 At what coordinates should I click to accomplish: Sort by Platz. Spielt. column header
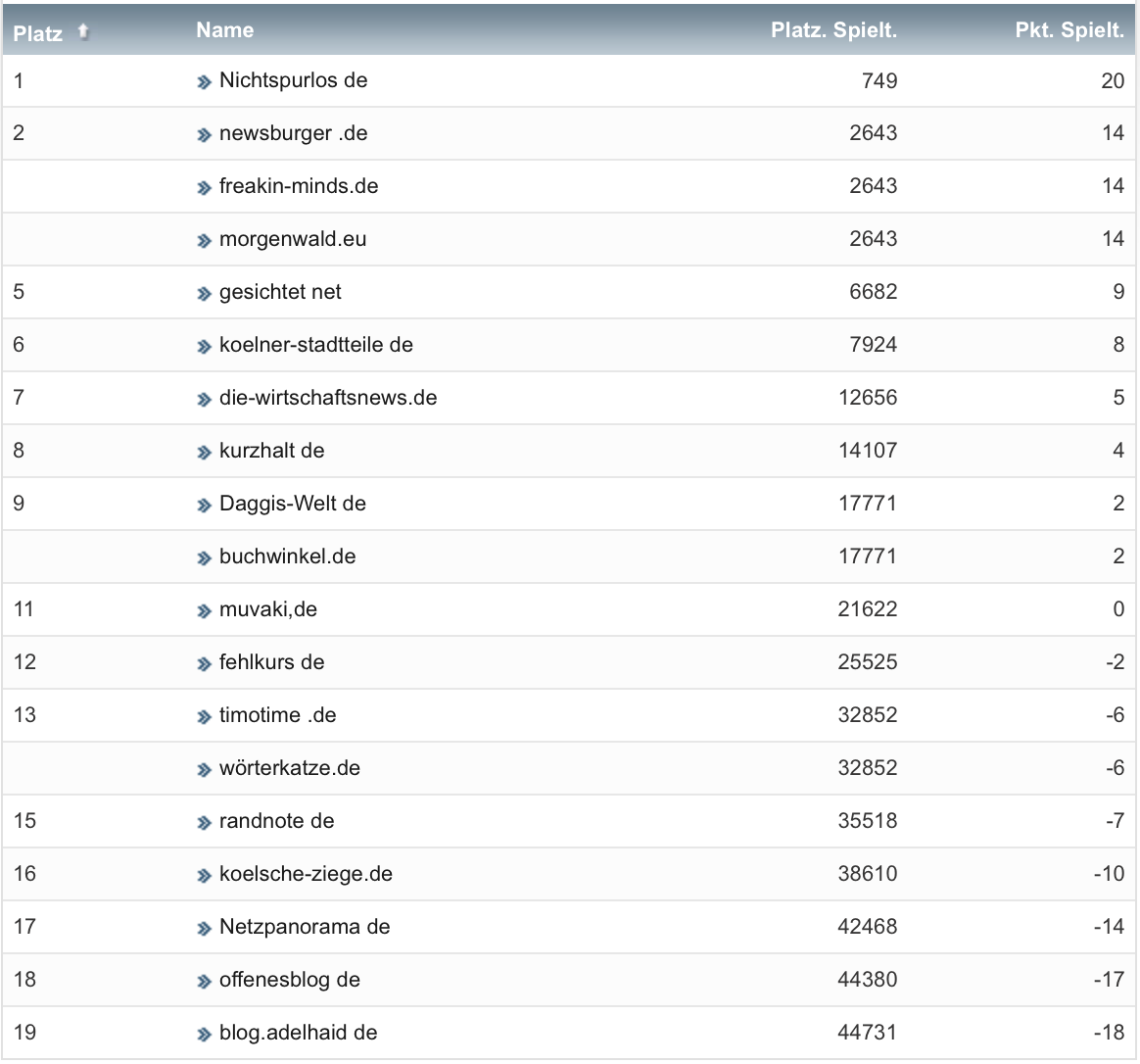pos(833,29)
